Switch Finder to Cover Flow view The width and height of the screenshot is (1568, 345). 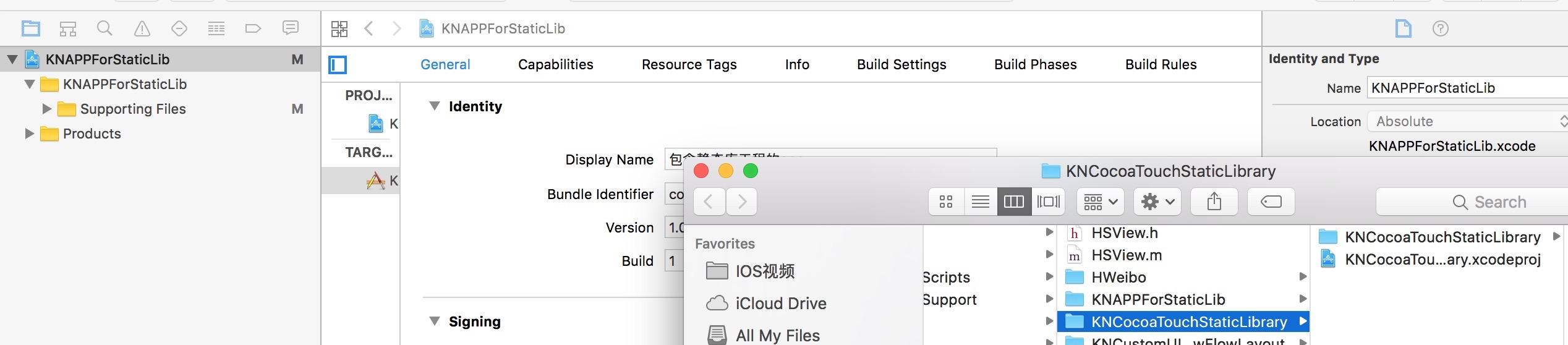pos(1049,202)
